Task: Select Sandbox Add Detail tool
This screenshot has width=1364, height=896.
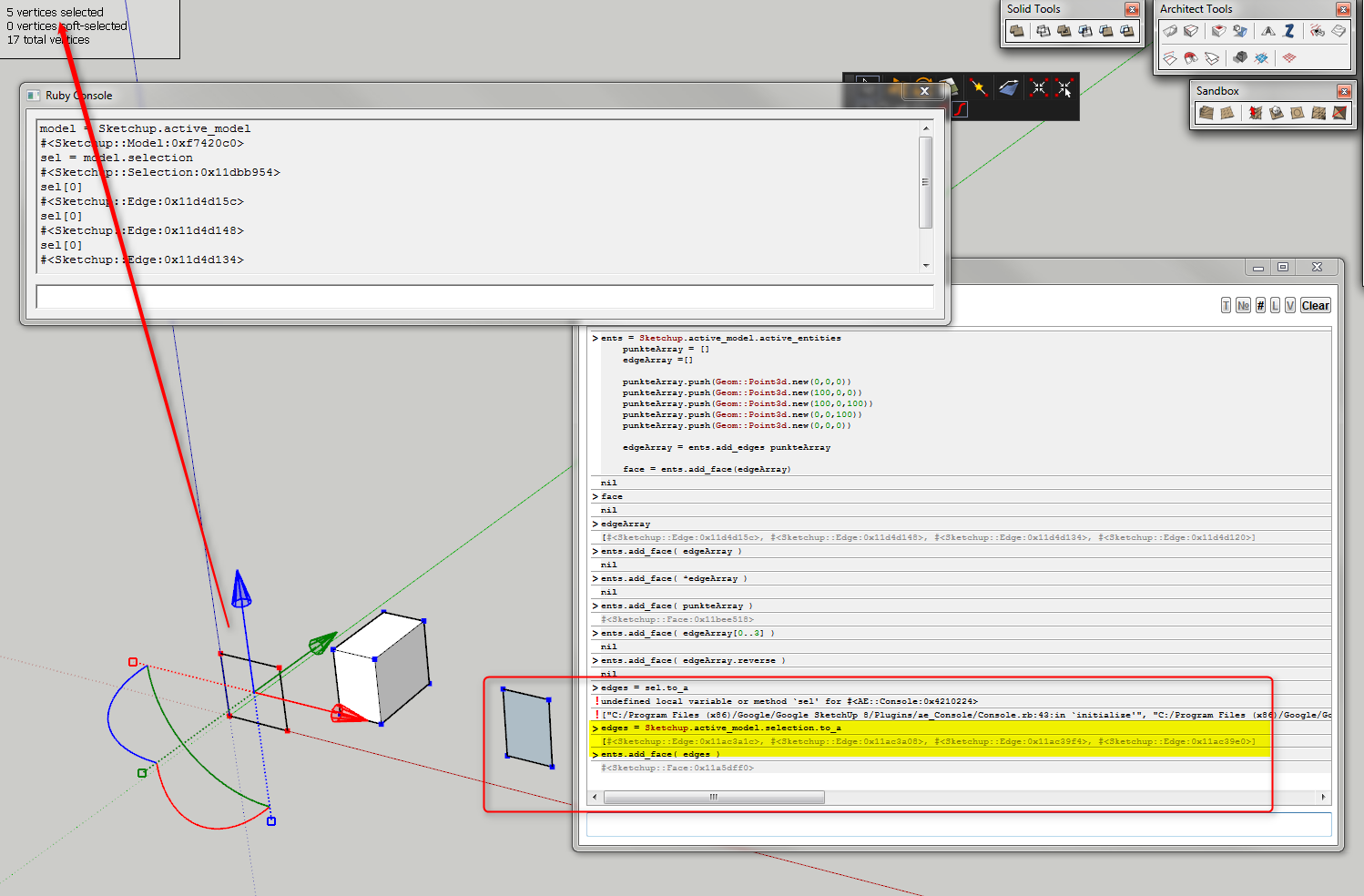Action: pyautogui.click(x=1318, y=113)
